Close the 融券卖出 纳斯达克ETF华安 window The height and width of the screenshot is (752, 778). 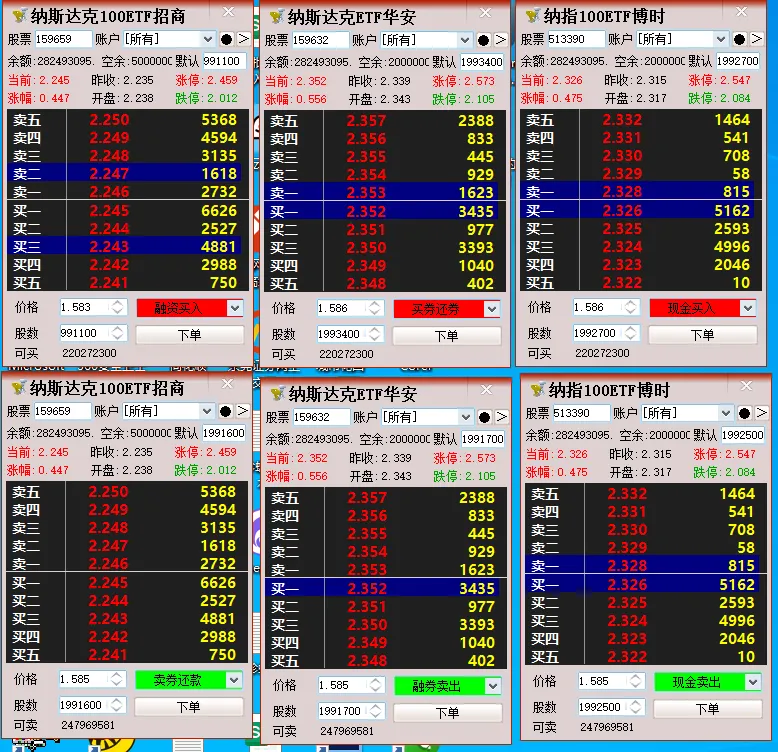[486, 390]
